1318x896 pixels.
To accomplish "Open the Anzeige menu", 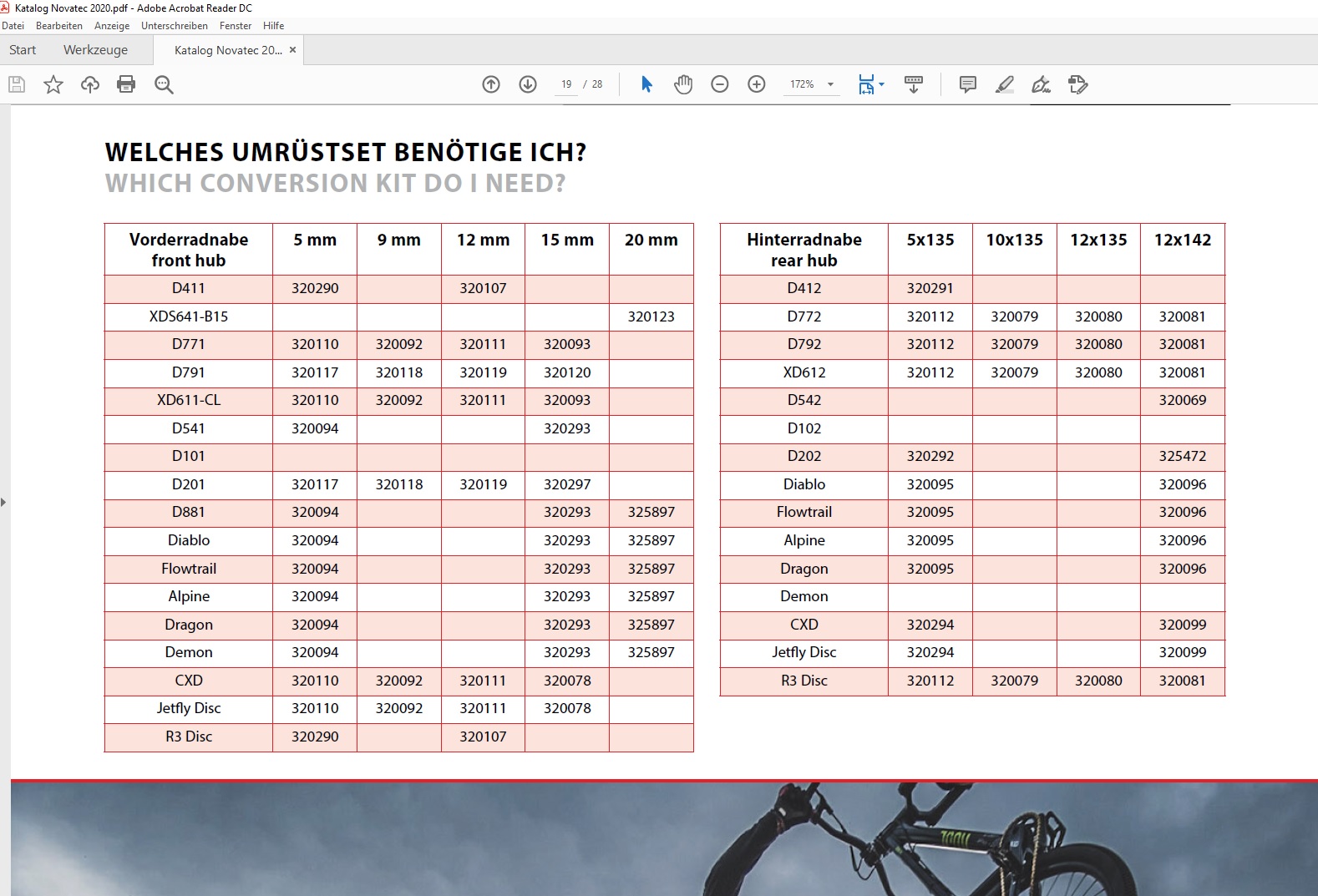I will [x=112, y=26].
